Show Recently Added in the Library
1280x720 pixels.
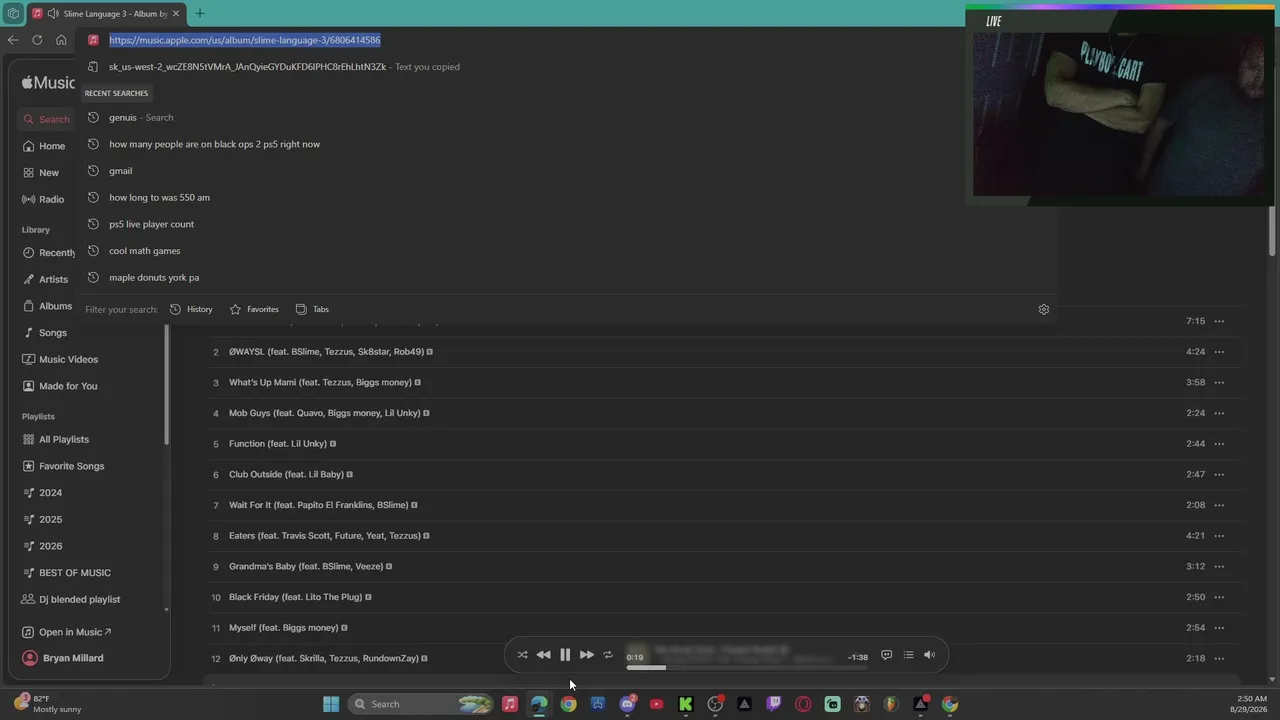pyautogui.click(x=49, y=253)
